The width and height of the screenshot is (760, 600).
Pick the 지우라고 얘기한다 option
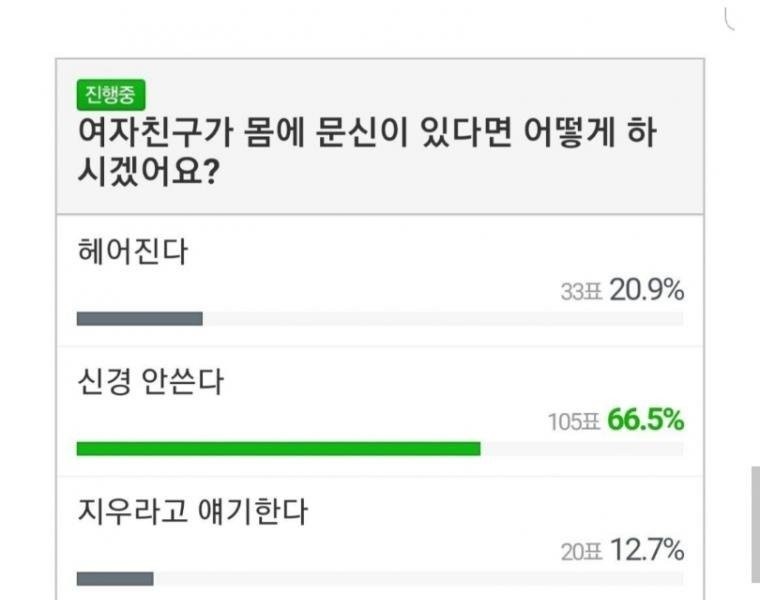pos(192,513)
